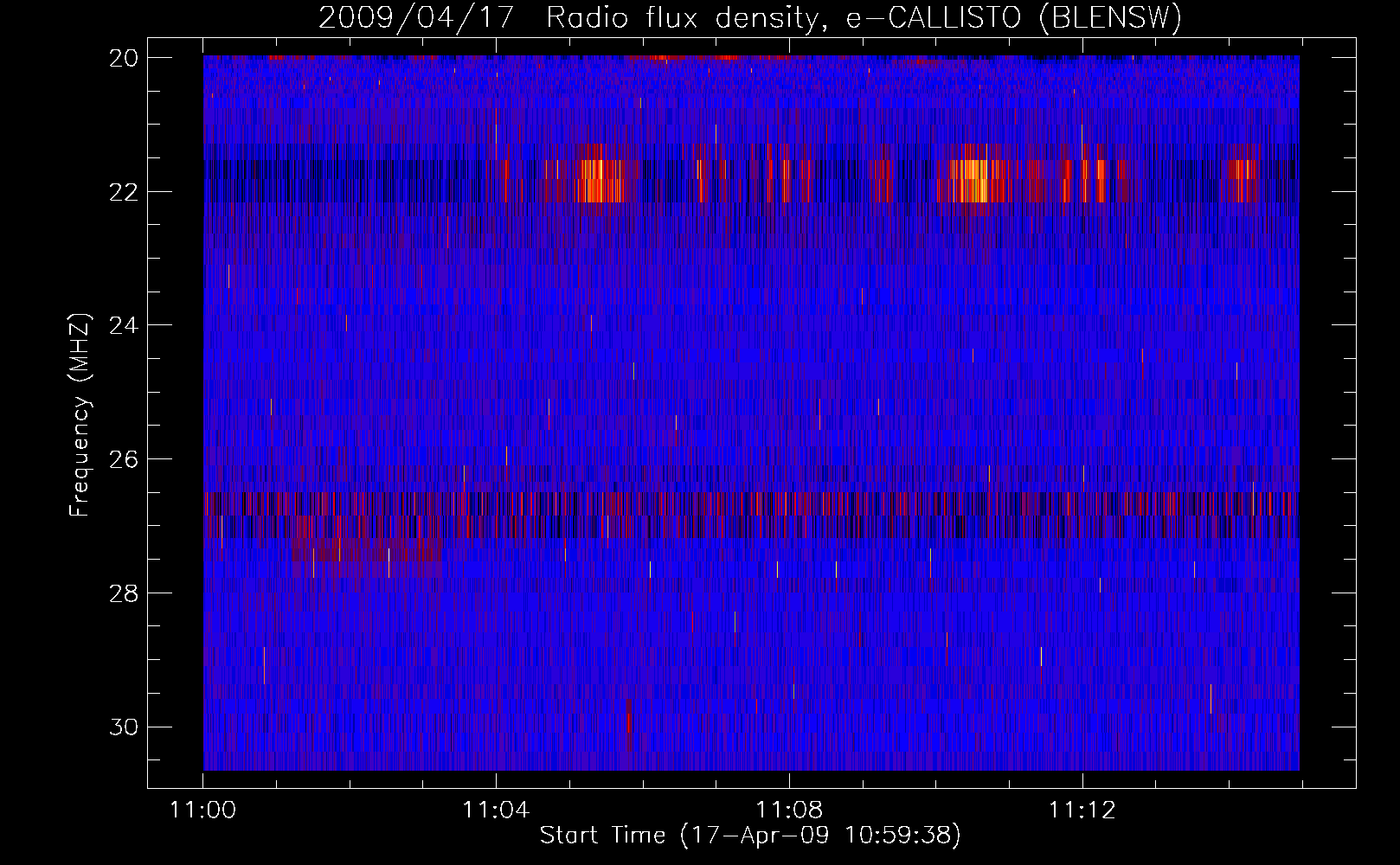Click the 30 frequency tick label

[x=124, y=727]
